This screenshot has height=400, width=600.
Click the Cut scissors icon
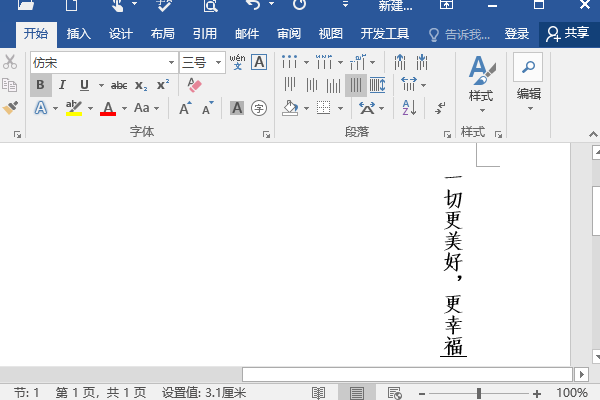(x=10, y=62)
